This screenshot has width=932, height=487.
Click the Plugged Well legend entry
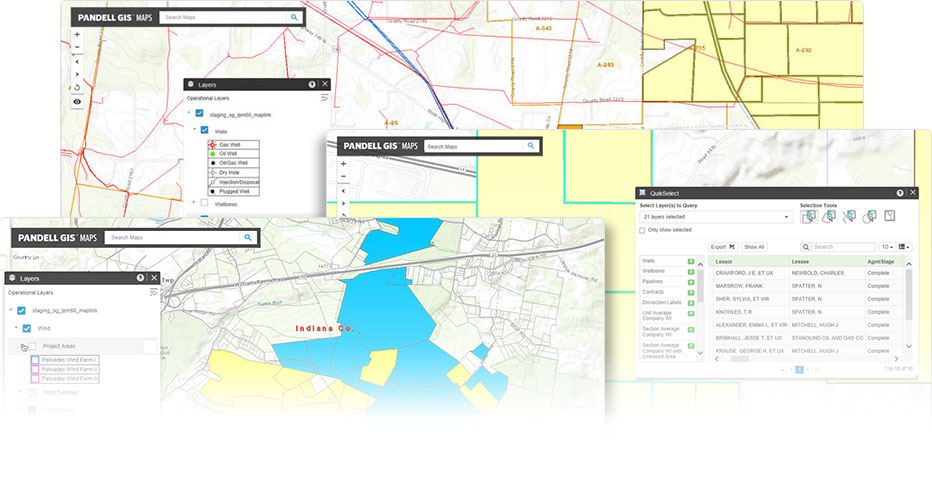(234, 191)
